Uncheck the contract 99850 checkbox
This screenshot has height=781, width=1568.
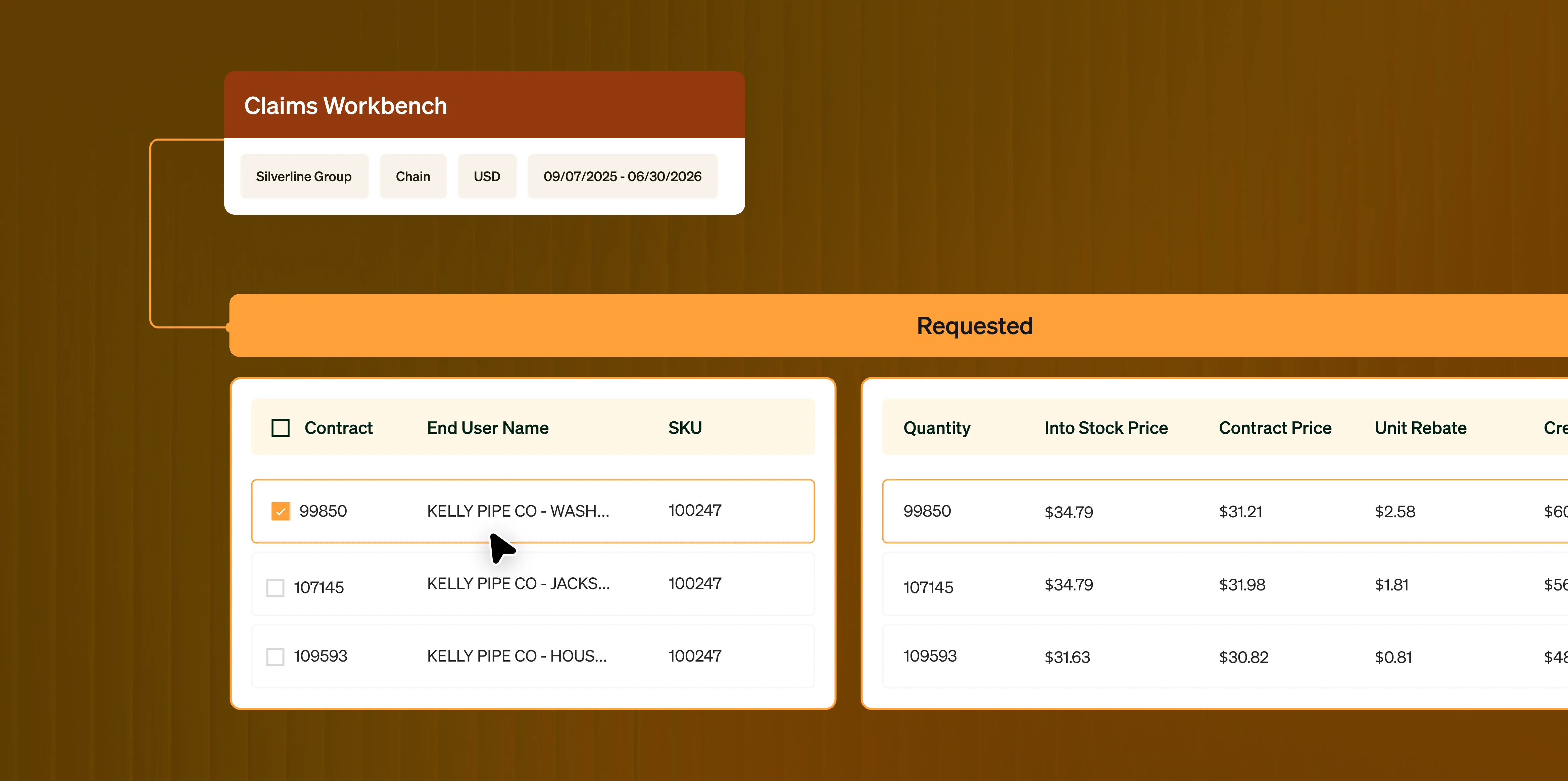point(280,511)
